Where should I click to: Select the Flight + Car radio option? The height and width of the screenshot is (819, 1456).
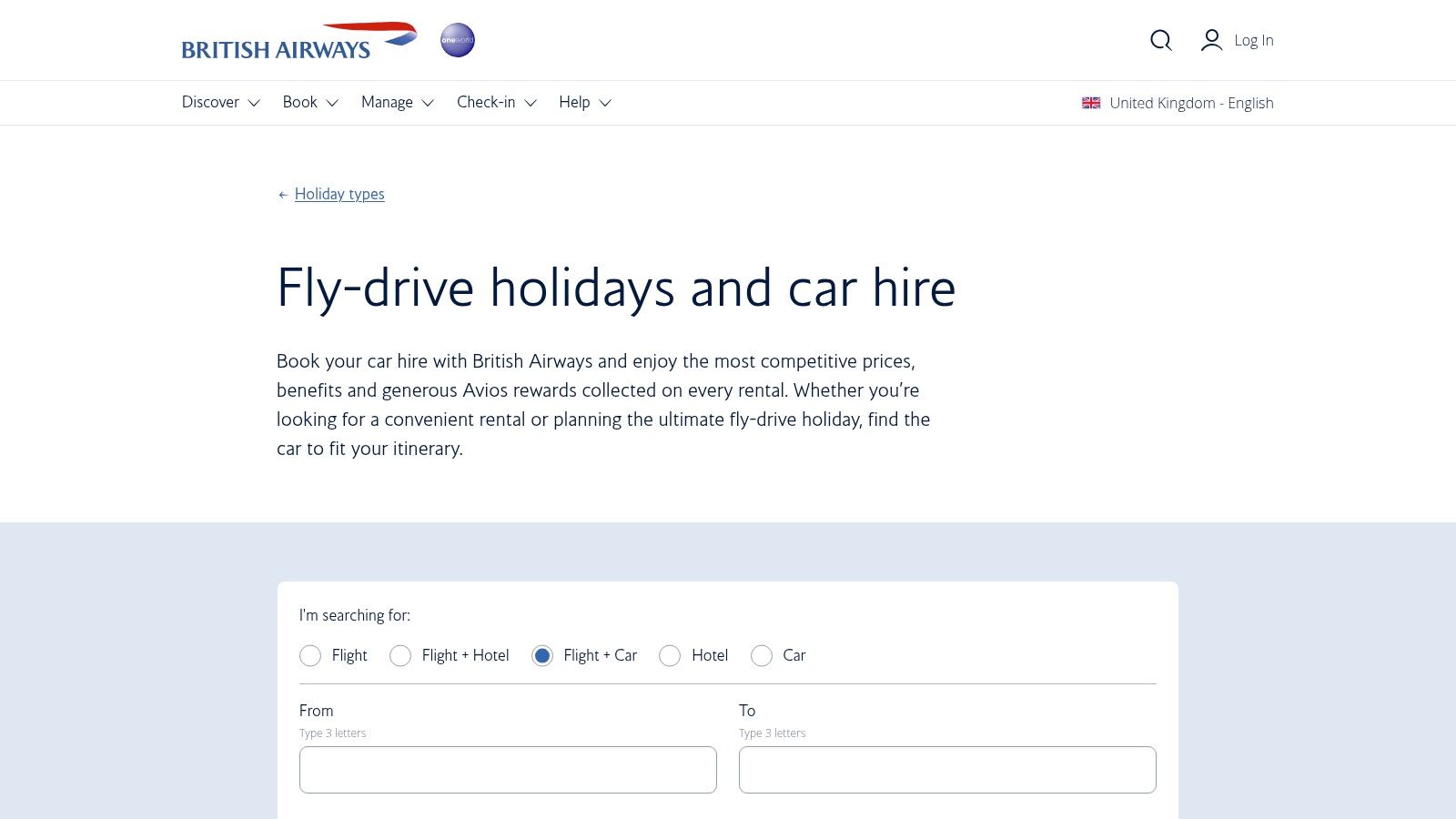(x=542, y=655)
